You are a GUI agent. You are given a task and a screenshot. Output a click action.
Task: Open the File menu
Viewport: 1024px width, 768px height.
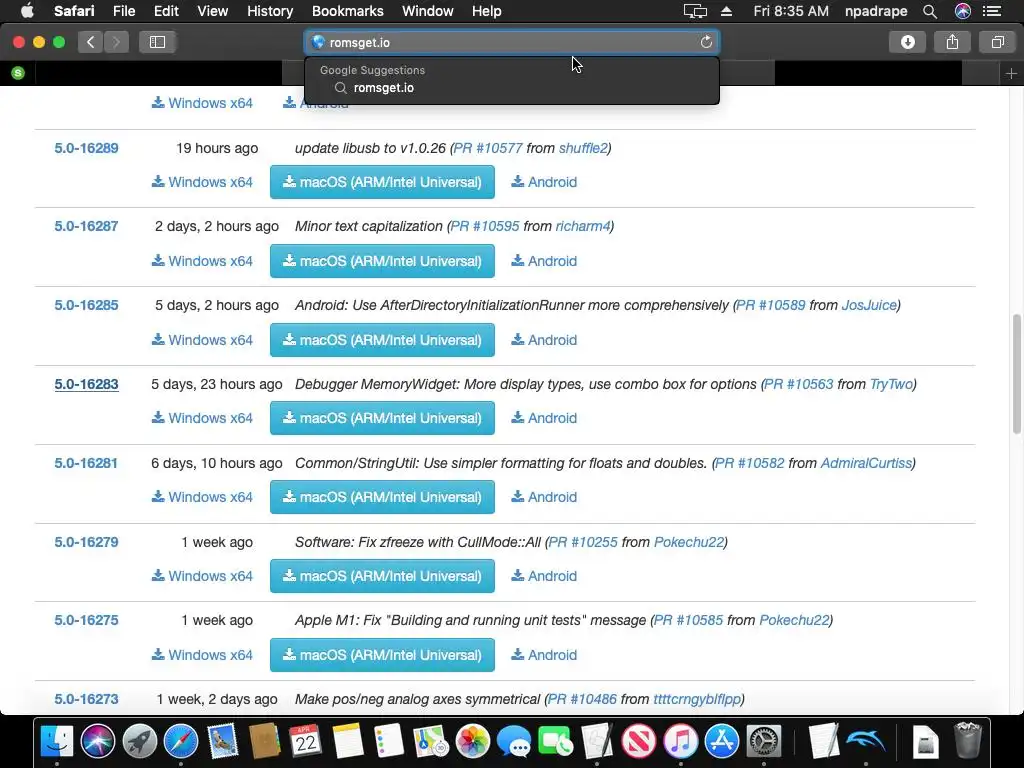click(x=123, y=11)
